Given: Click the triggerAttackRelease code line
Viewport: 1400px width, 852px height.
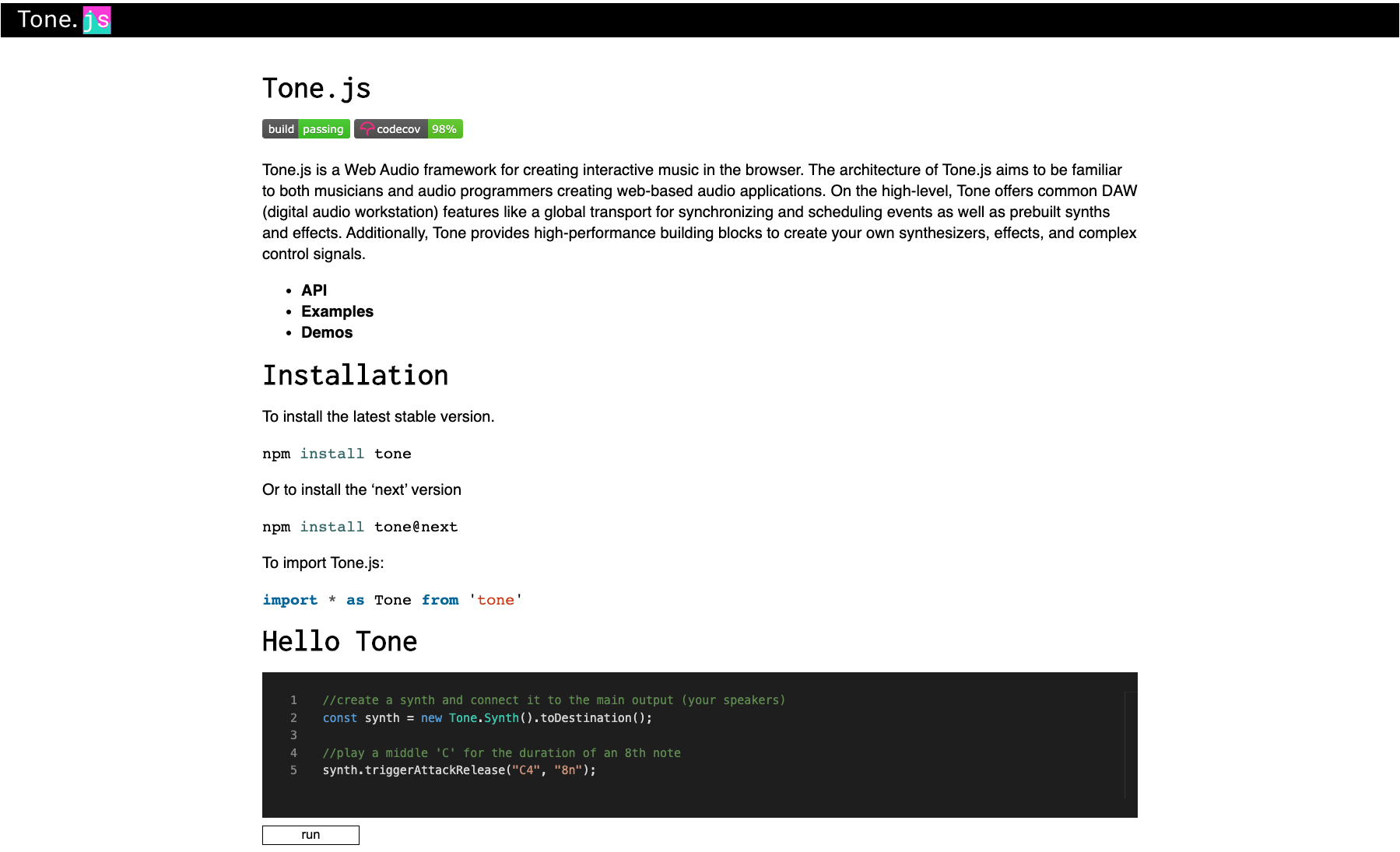Looking at the screenshot, I should 459,770.
